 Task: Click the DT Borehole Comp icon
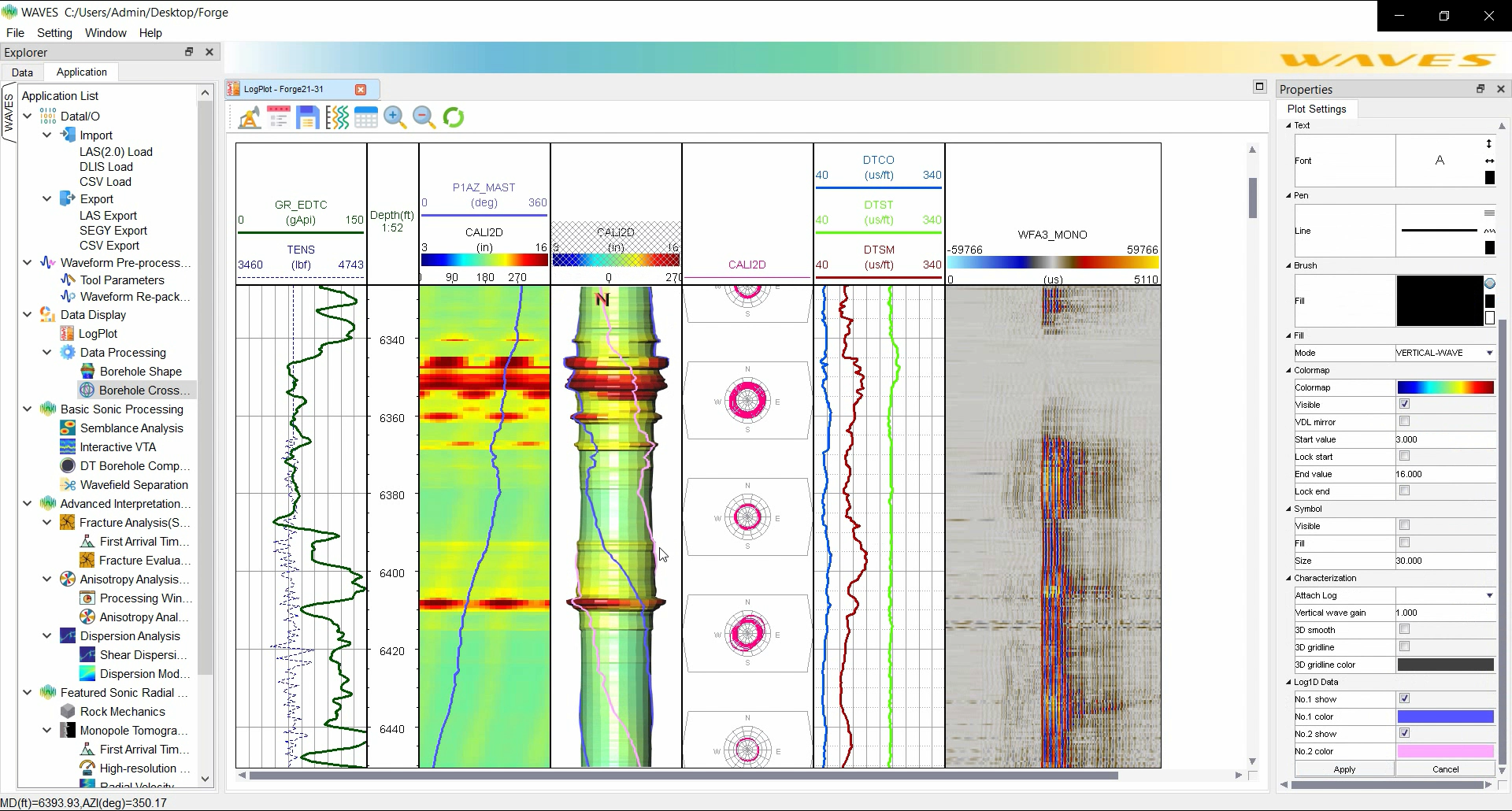68,465
